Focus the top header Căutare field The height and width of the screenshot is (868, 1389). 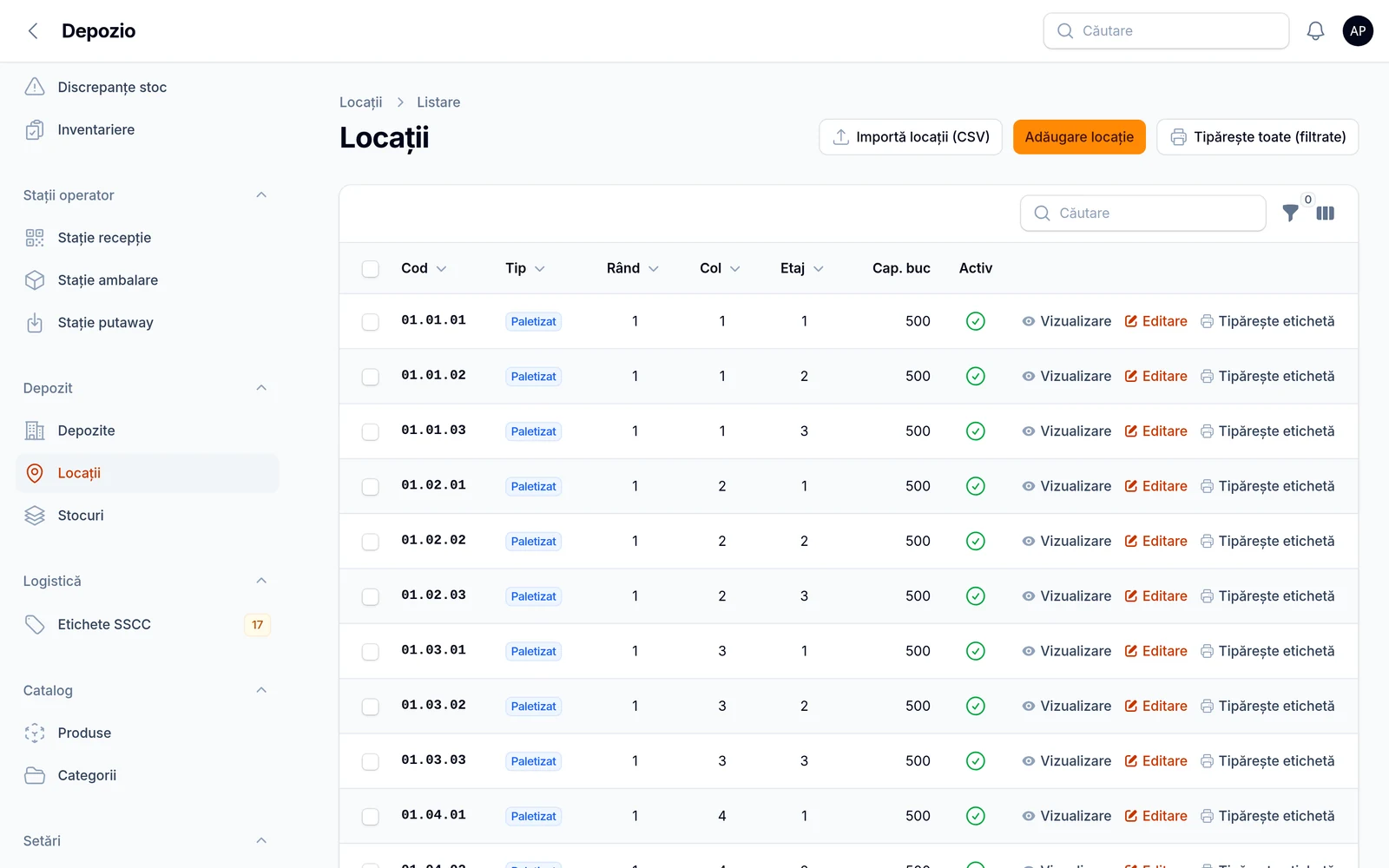tap(1166, 31)
